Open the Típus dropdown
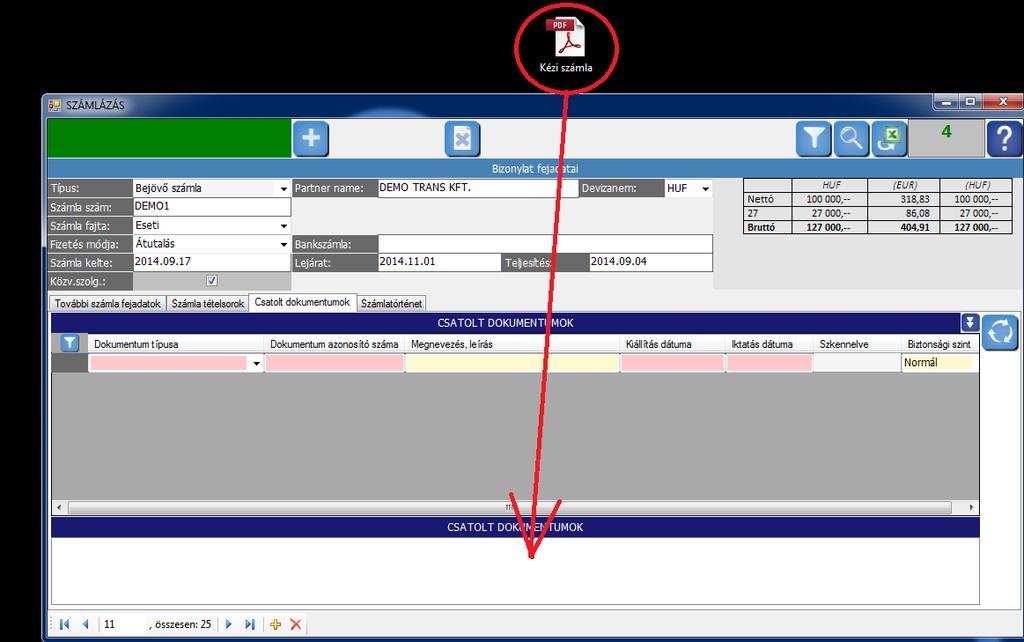The image size is (1024, 642). (x=283, y=189)
